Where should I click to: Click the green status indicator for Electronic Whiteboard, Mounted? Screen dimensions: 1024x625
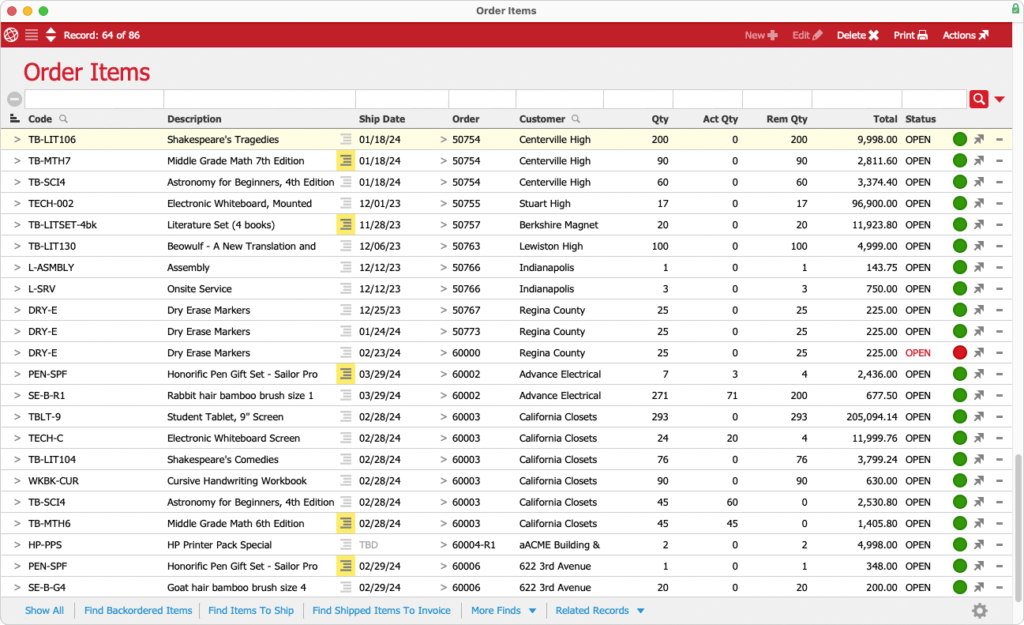click(961, 203)
